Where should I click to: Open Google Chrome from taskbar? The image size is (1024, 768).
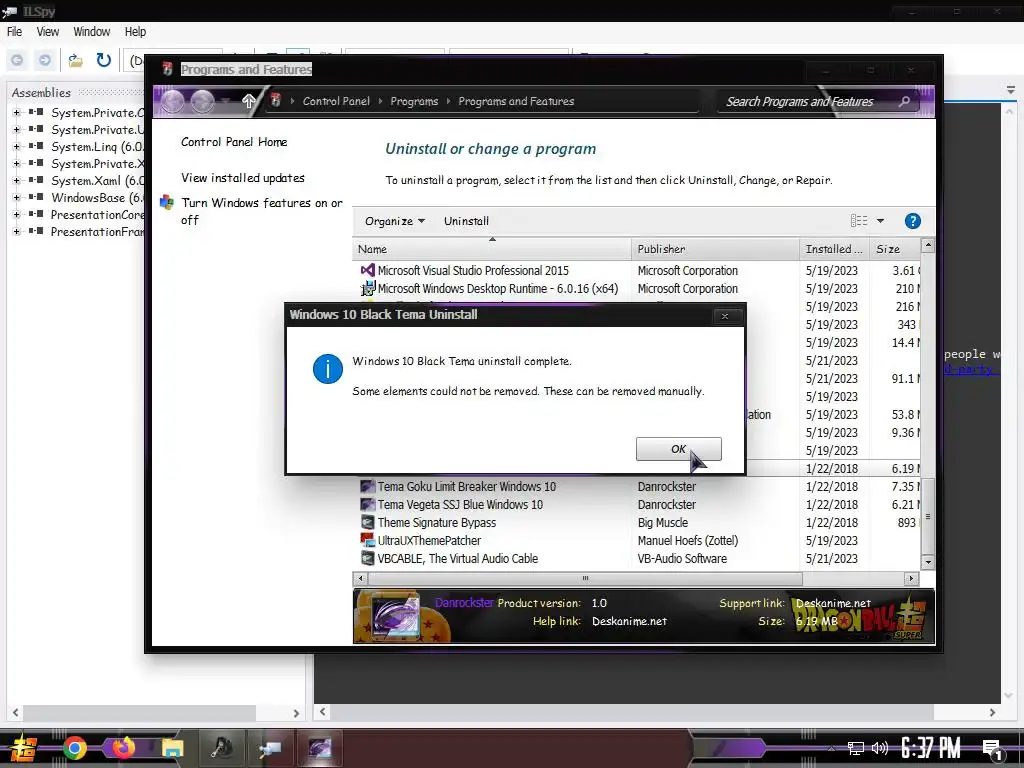click(74, 748)
